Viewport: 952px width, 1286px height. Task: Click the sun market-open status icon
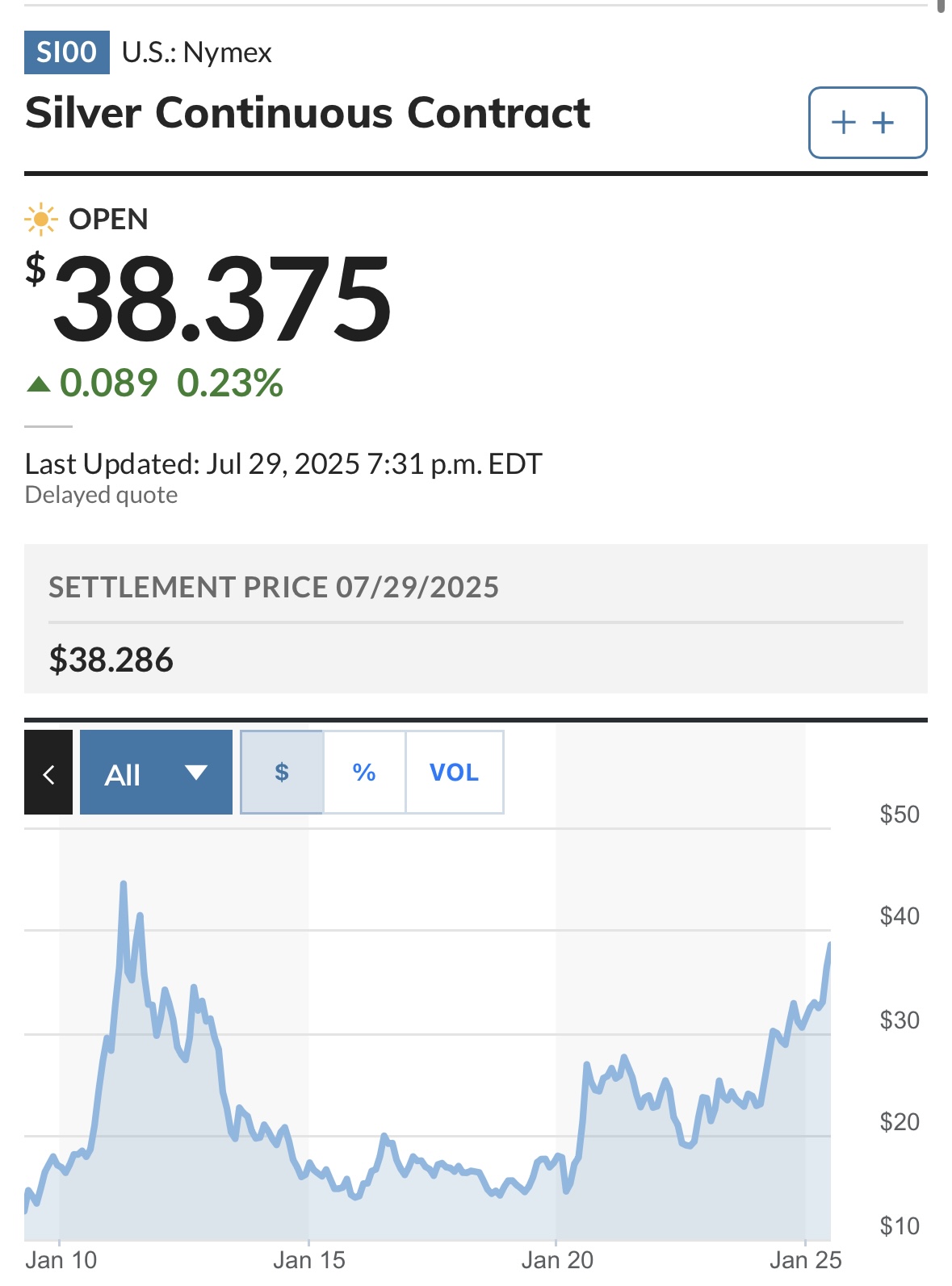pos(40,220)
